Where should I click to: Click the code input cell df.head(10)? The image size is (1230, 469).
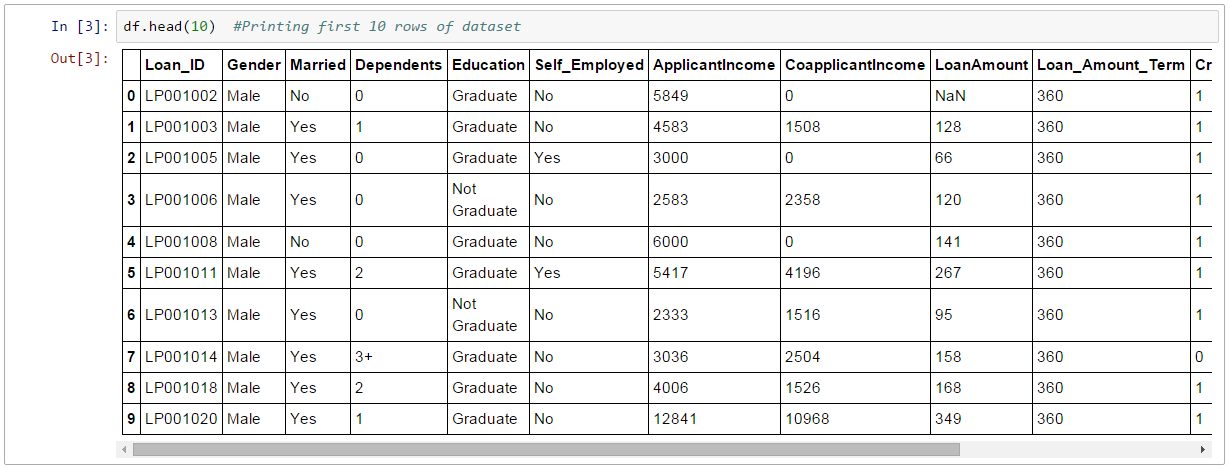(x=660, y=26)
